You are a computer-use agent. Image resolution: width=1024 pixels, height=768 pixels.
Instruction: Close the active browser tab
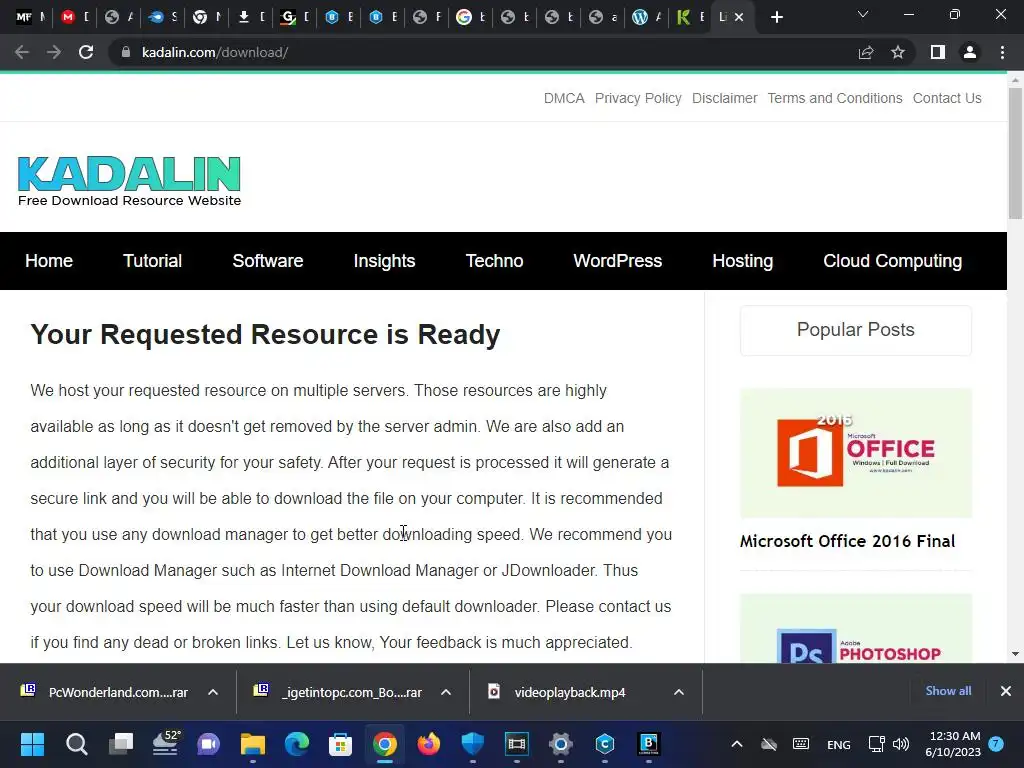pyautogui.click(x=739, y=18)
